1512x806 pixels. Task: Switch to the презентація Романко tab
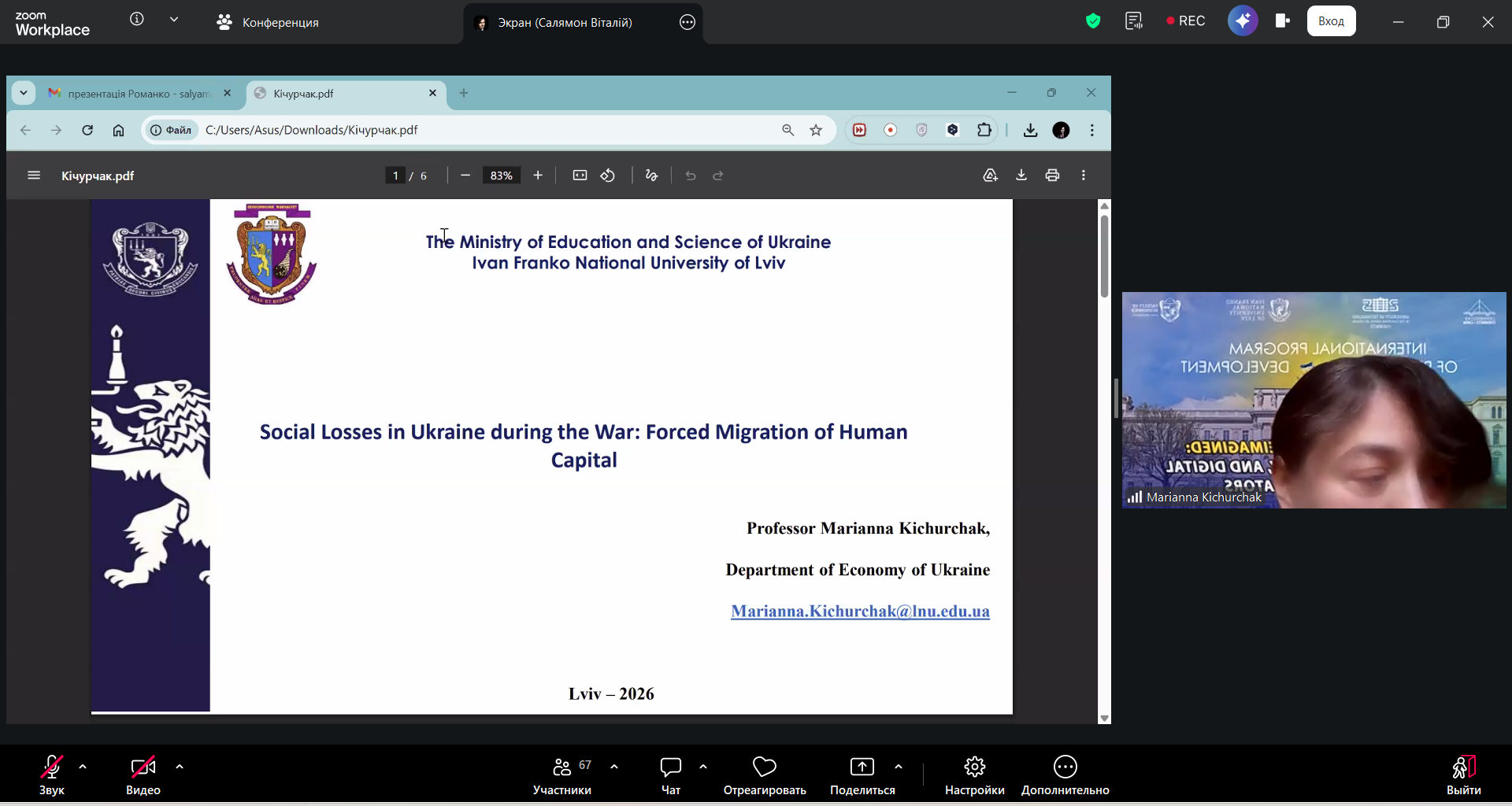point(138,94)
